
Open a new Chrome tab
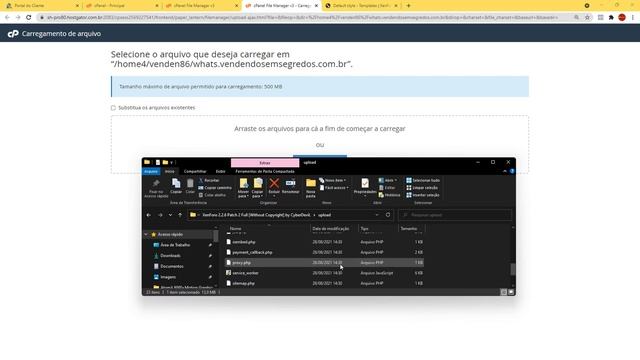(409, 6)
